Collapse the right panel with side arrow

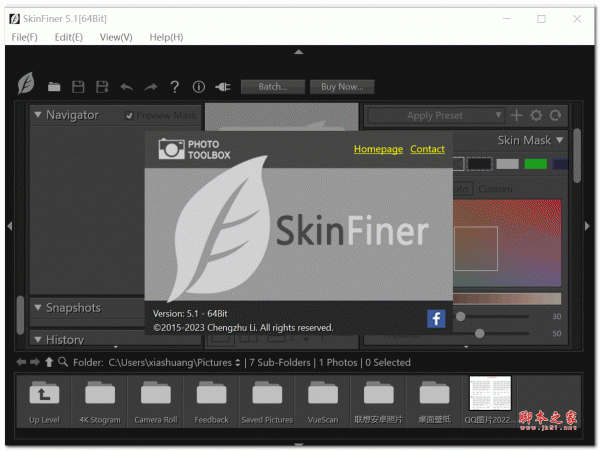coord(587,226)
